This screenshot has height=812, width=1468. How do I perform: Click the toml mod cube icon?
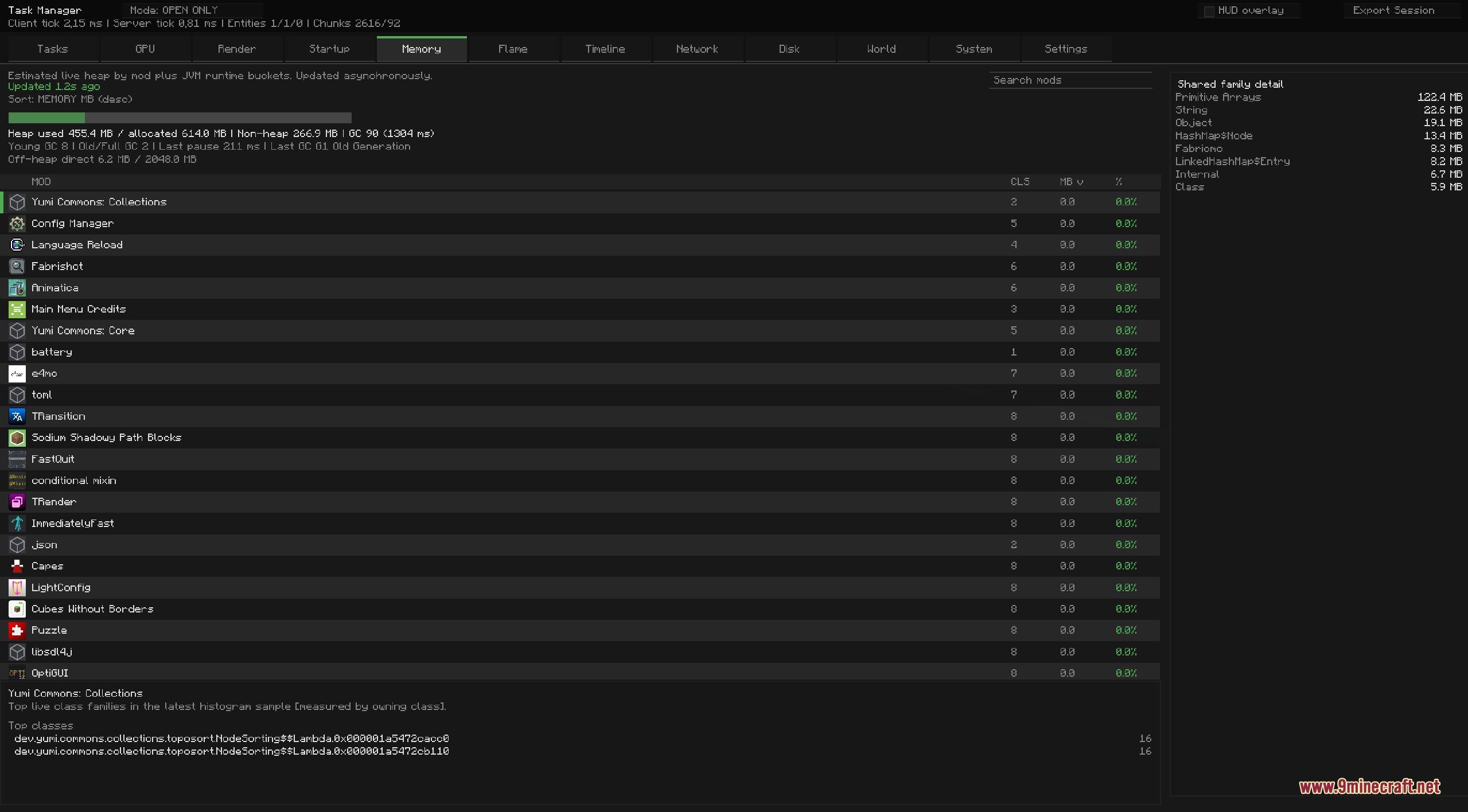pyautogui.click(x=17, y=395)
